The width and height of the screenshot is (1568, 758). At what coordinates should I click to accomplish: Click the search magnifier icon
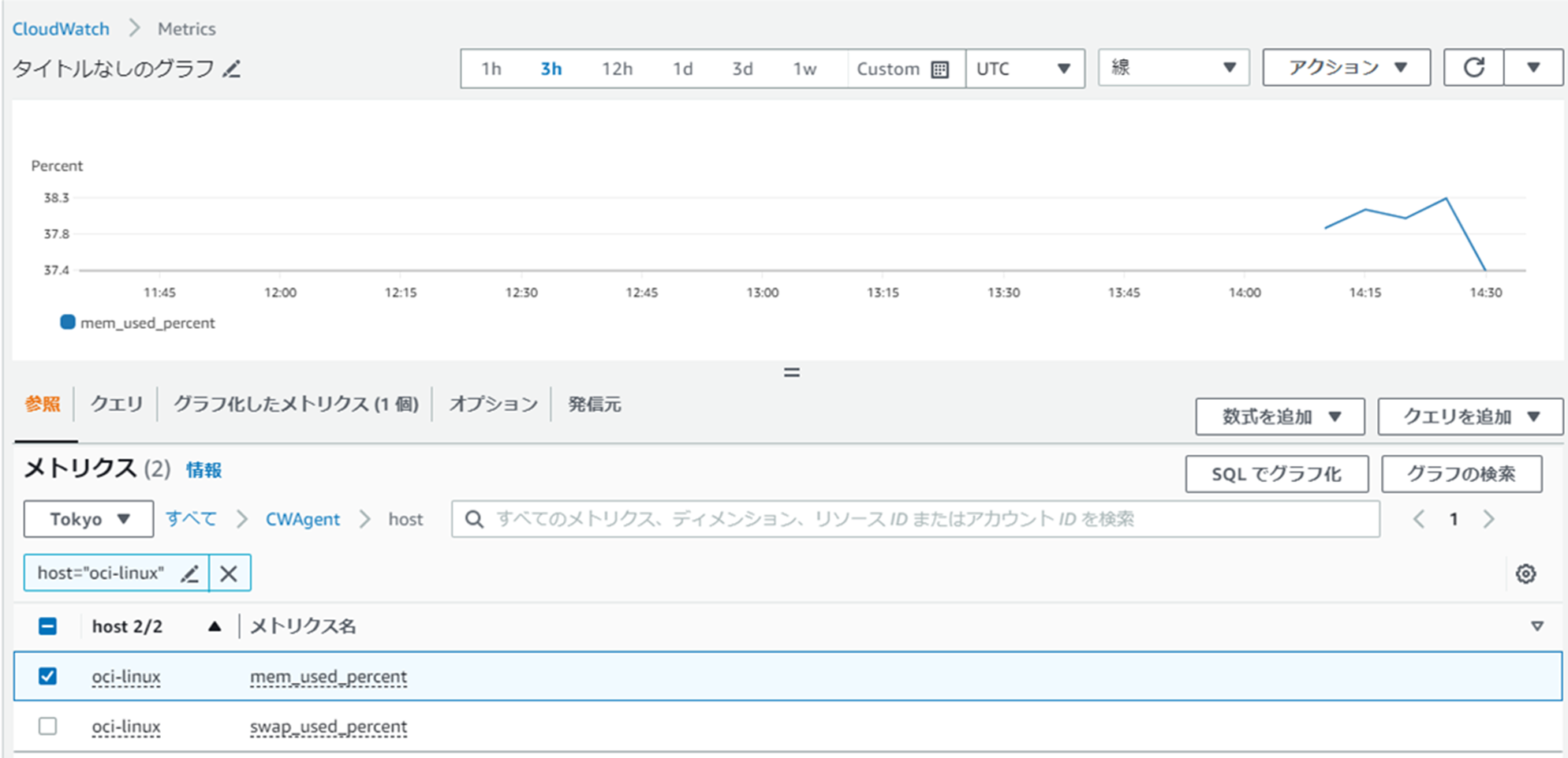474,519
